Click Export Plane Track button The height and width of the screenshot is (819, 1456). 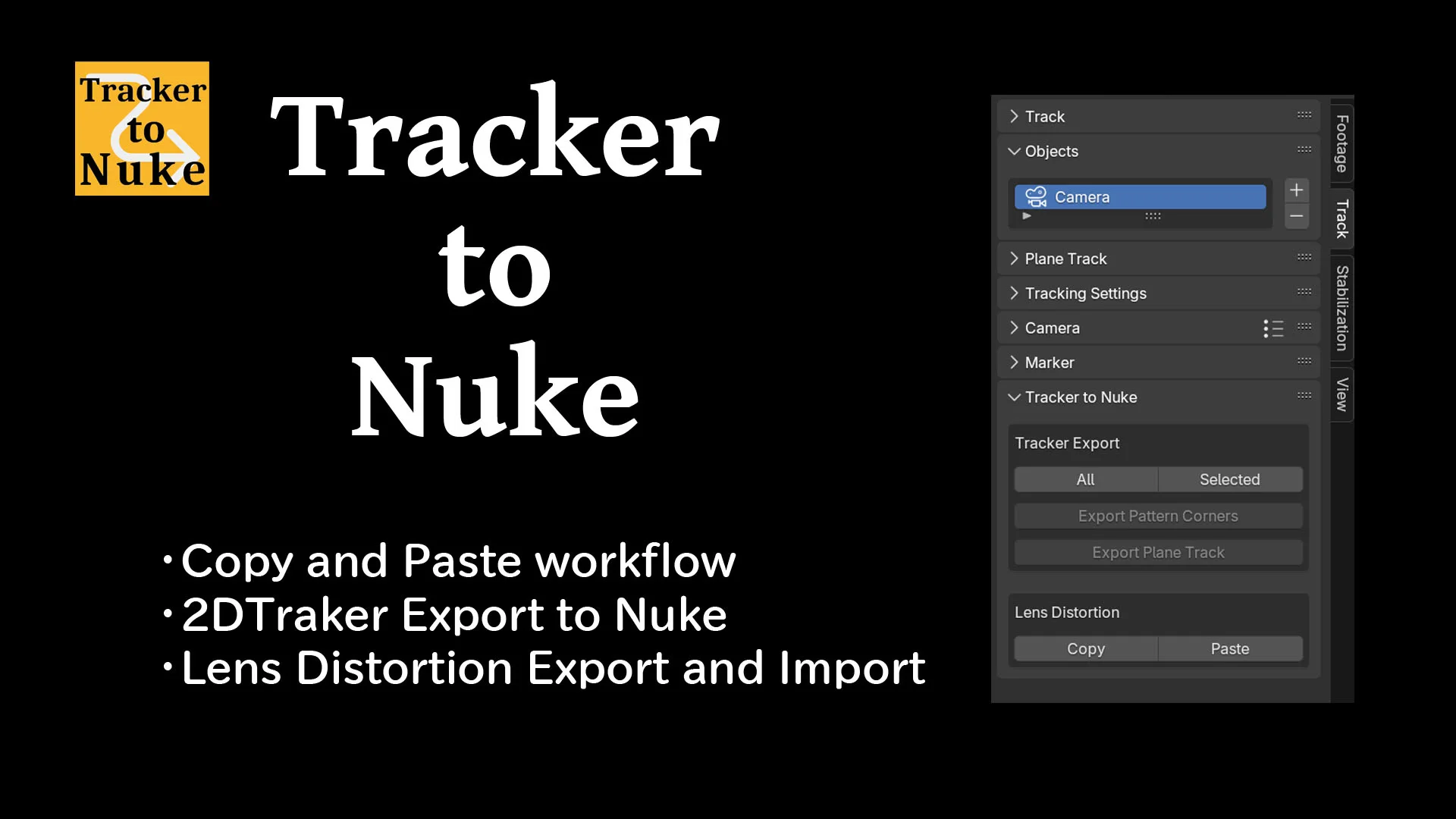coord(1159,553)
